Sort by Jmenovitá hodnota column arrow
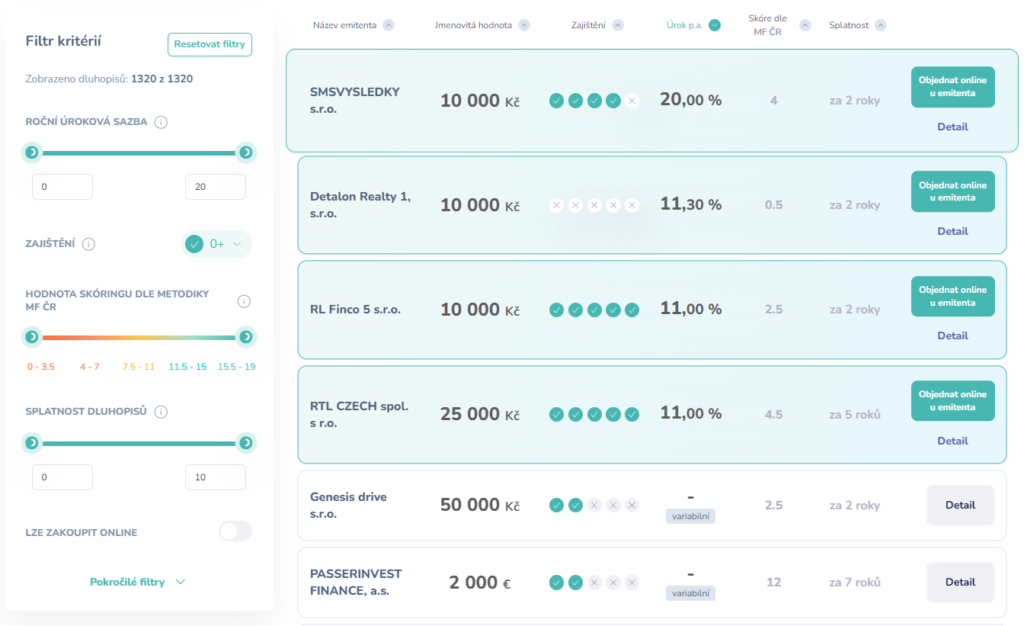Image resolution: width=1024 pixels, height=626 pixels. click(x=524, y=25)
